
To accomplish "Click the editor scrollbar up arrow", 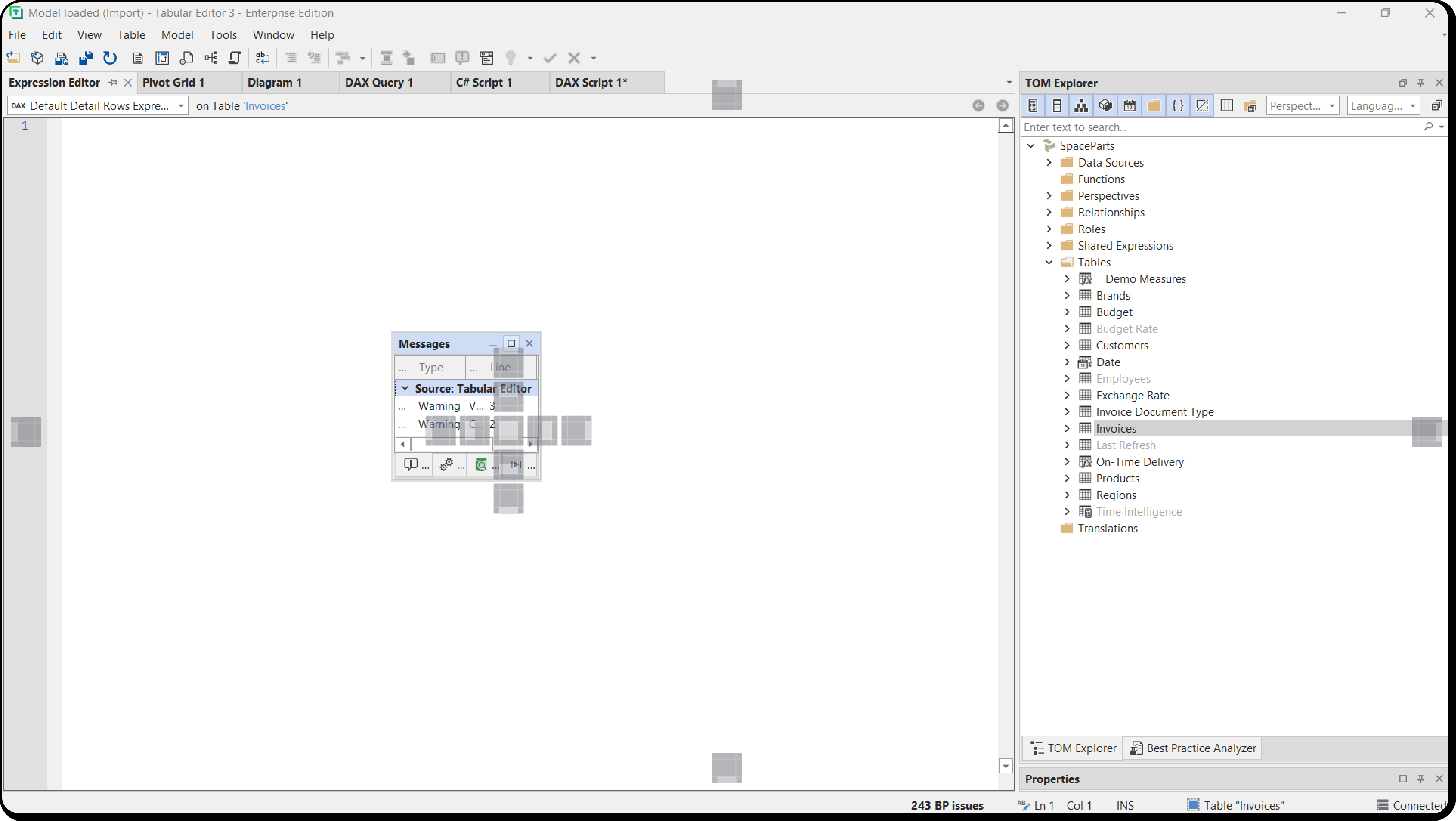I will tap(1006, 125).
